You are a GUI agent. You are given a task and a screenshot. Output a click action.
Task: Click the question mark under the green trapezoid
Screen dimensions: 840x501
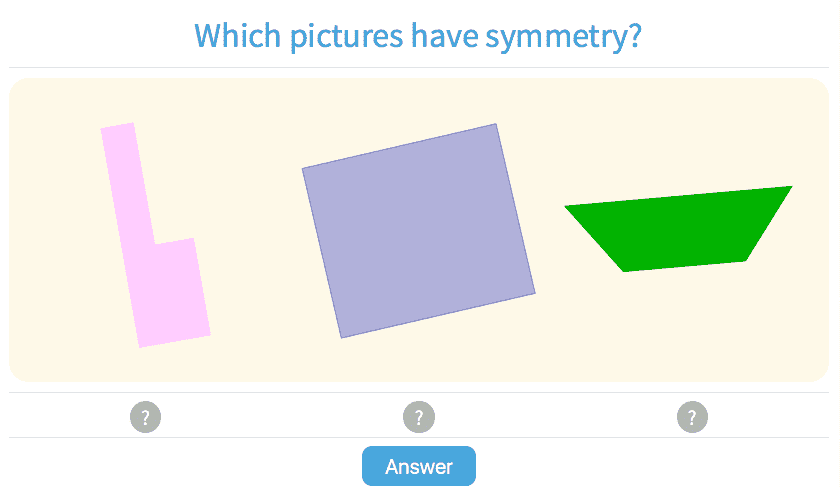pos(692,417)
